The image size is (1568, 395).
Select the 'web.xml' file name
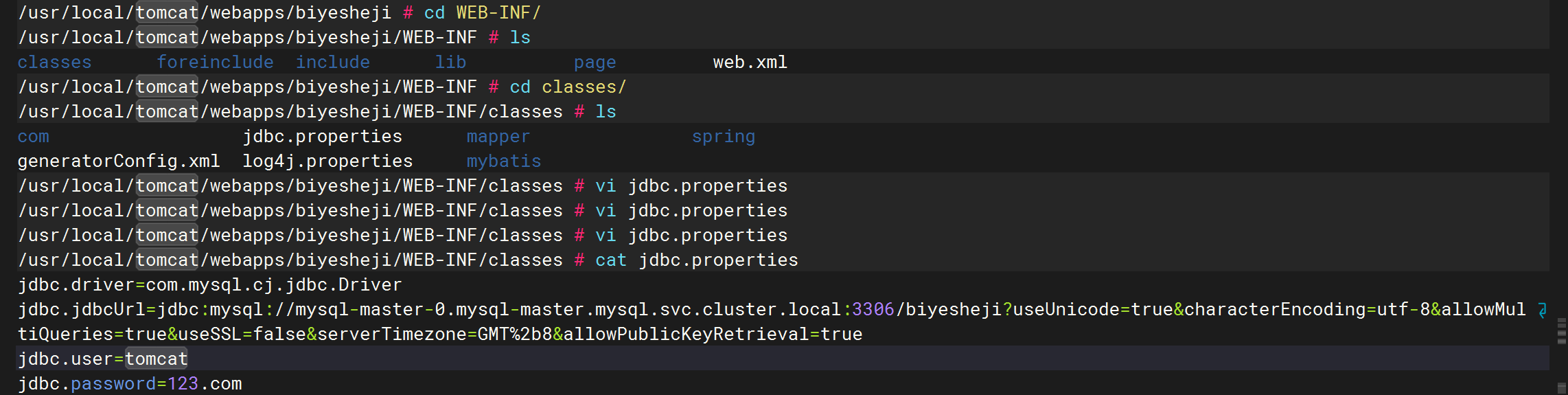750,63
